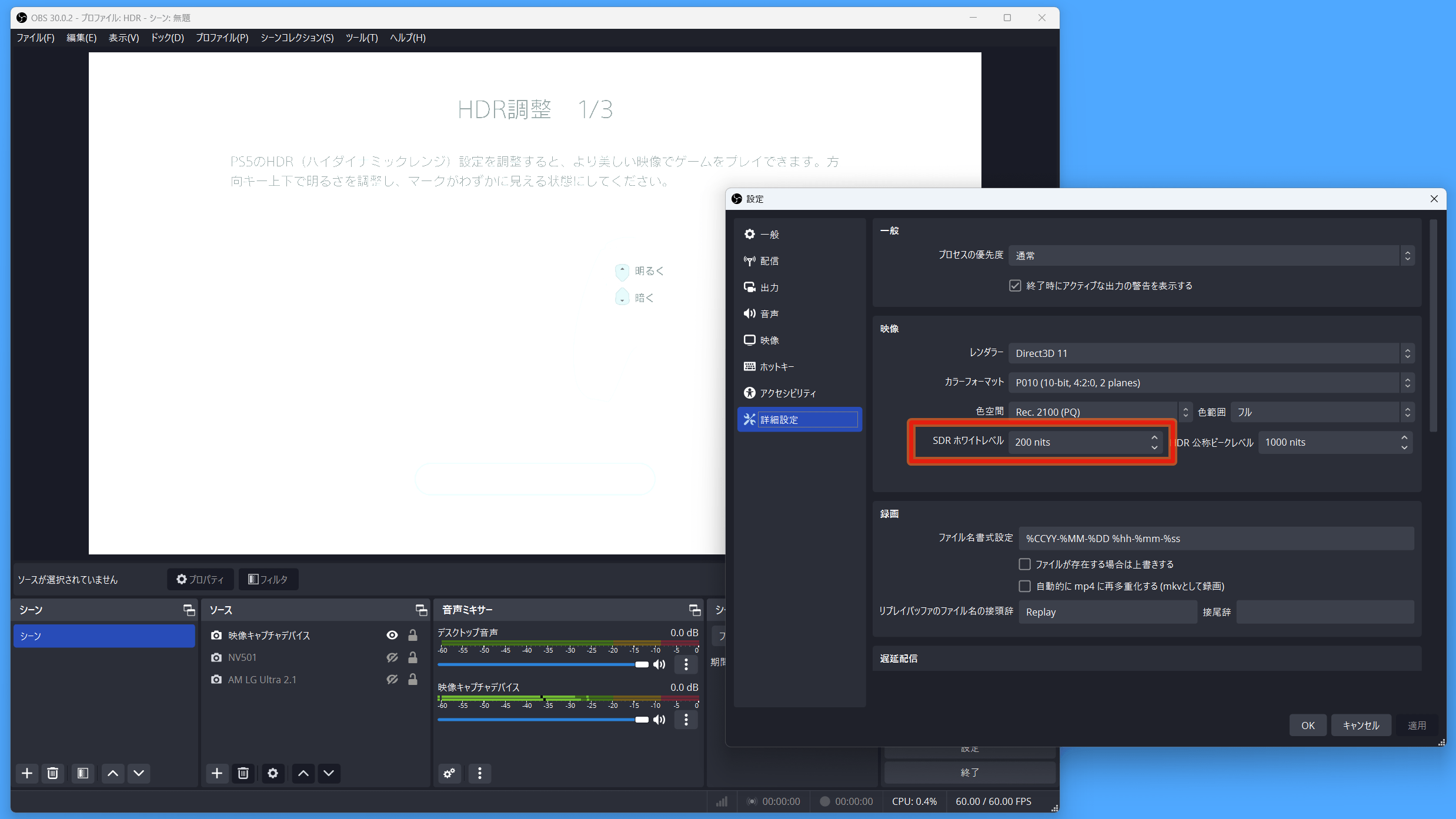Toggle lock on NV501 source
1456x819 pixels.
point(413,657)
